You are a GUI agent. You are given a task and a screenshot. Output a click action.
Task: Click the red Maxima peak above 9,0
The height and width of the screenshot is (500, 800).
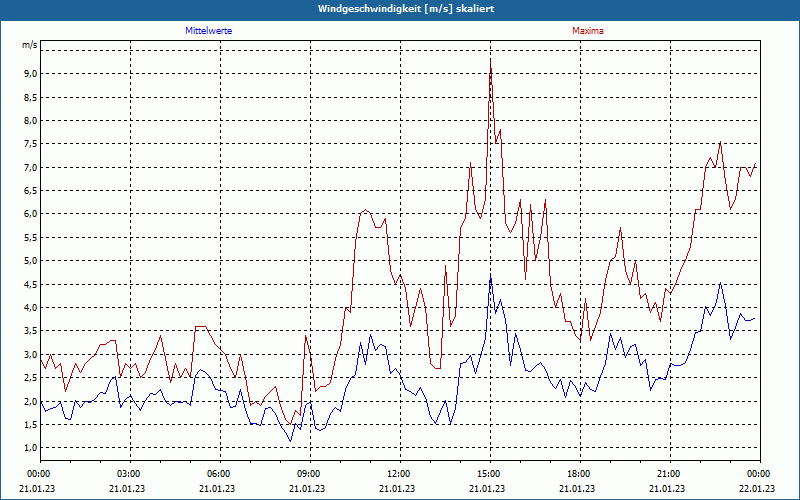click(490, 61)
